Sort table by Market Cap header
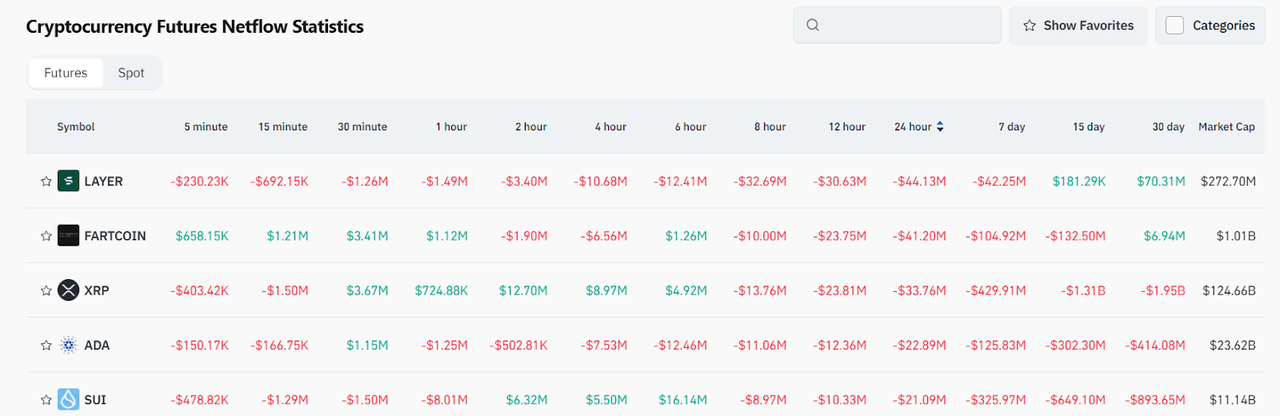The width and height of the screenshot is (1280, 416). tap(1226, 127)
